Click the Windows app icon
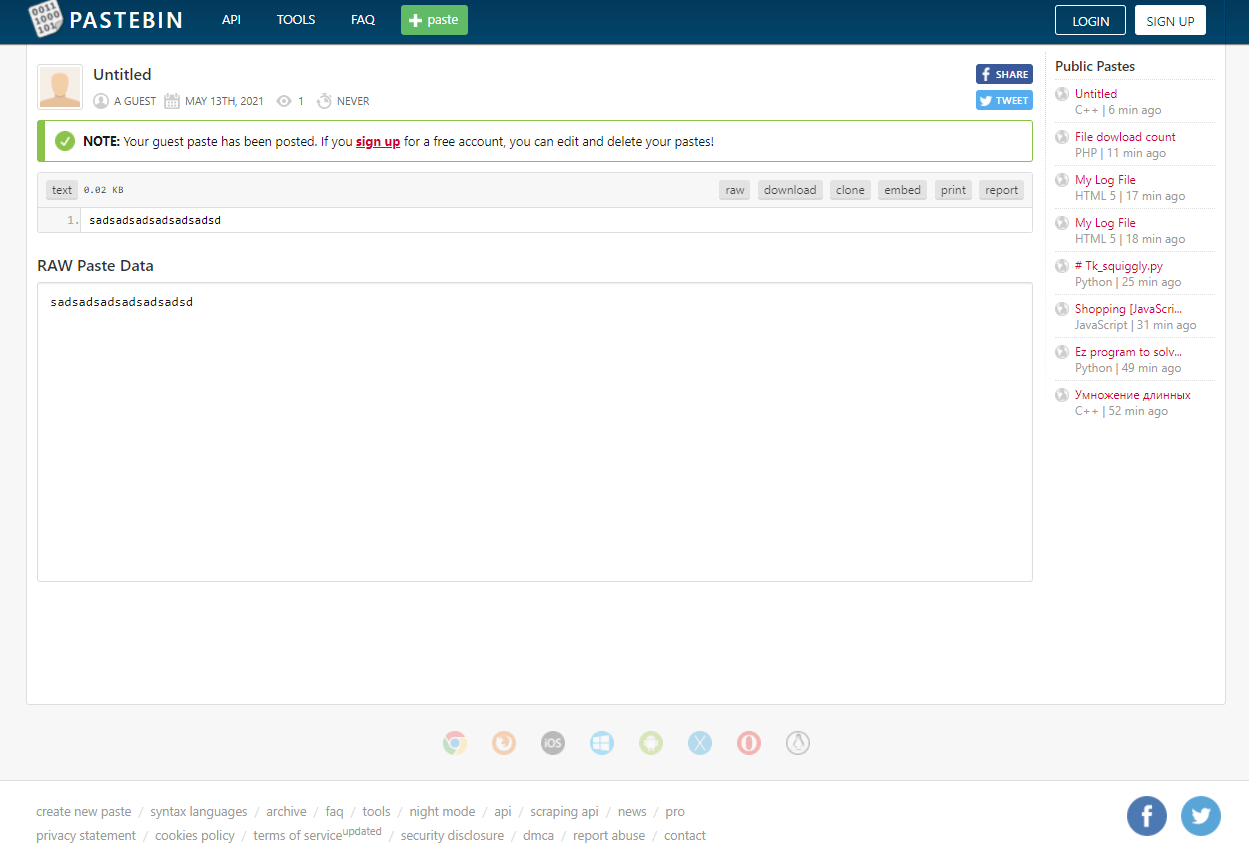 (602, 743)
